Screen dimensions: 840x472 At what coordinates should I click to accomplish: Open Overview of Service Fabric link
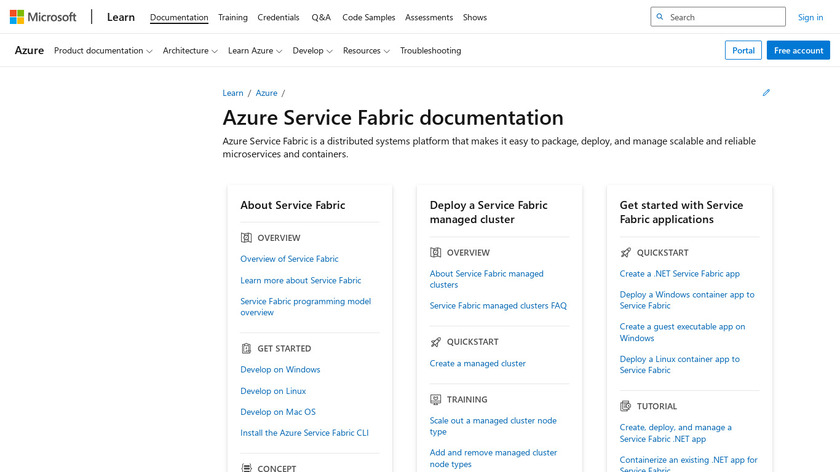(289, 259)
